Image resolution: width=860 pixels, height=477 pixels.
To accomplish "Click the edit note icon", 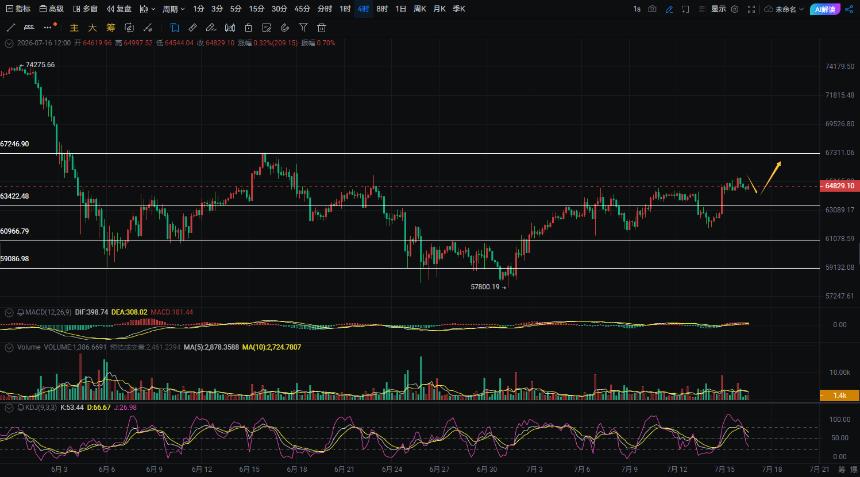I will point(267,27).
